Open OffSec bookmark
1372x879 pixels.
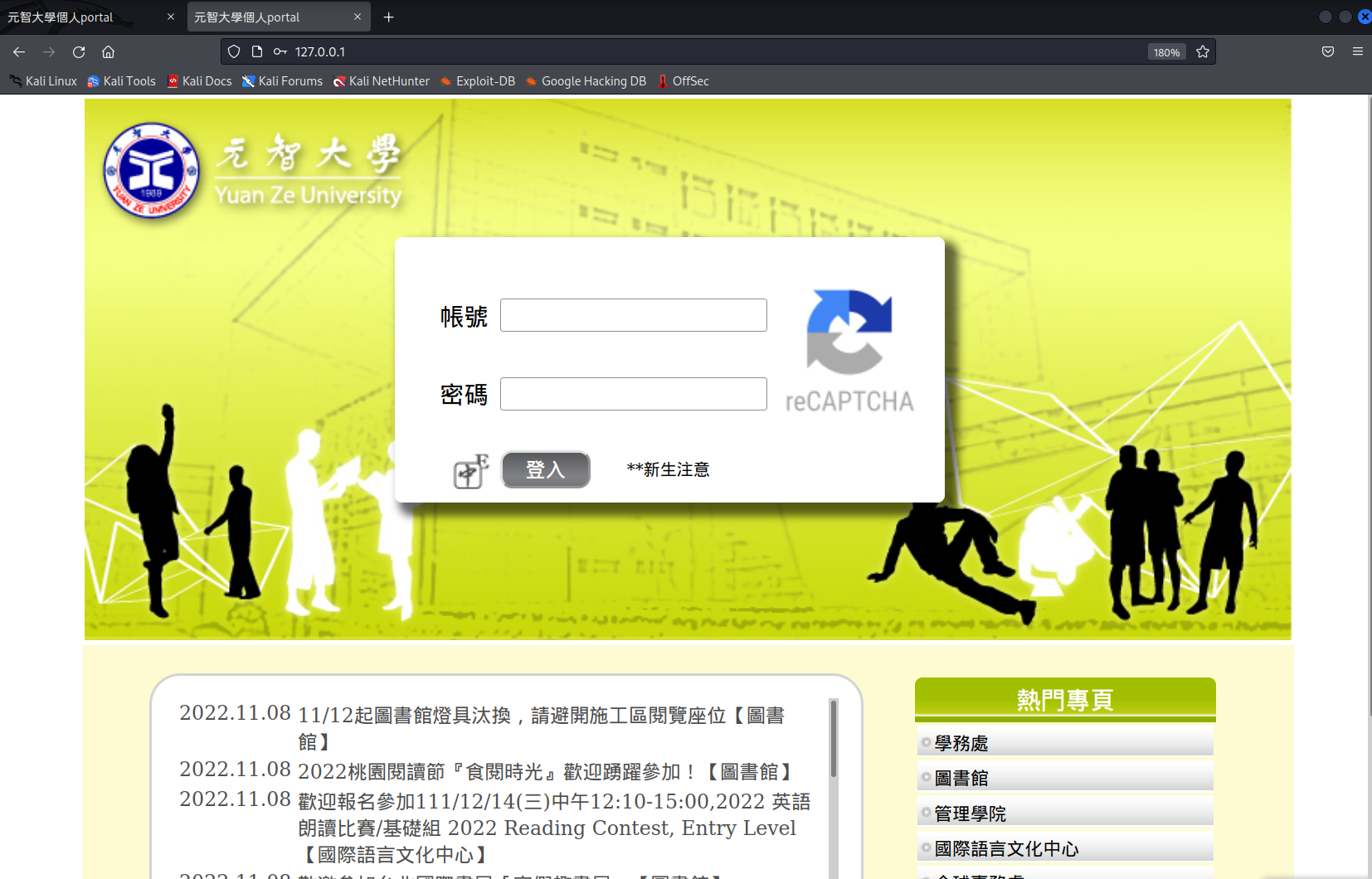[x=684, y=81]
